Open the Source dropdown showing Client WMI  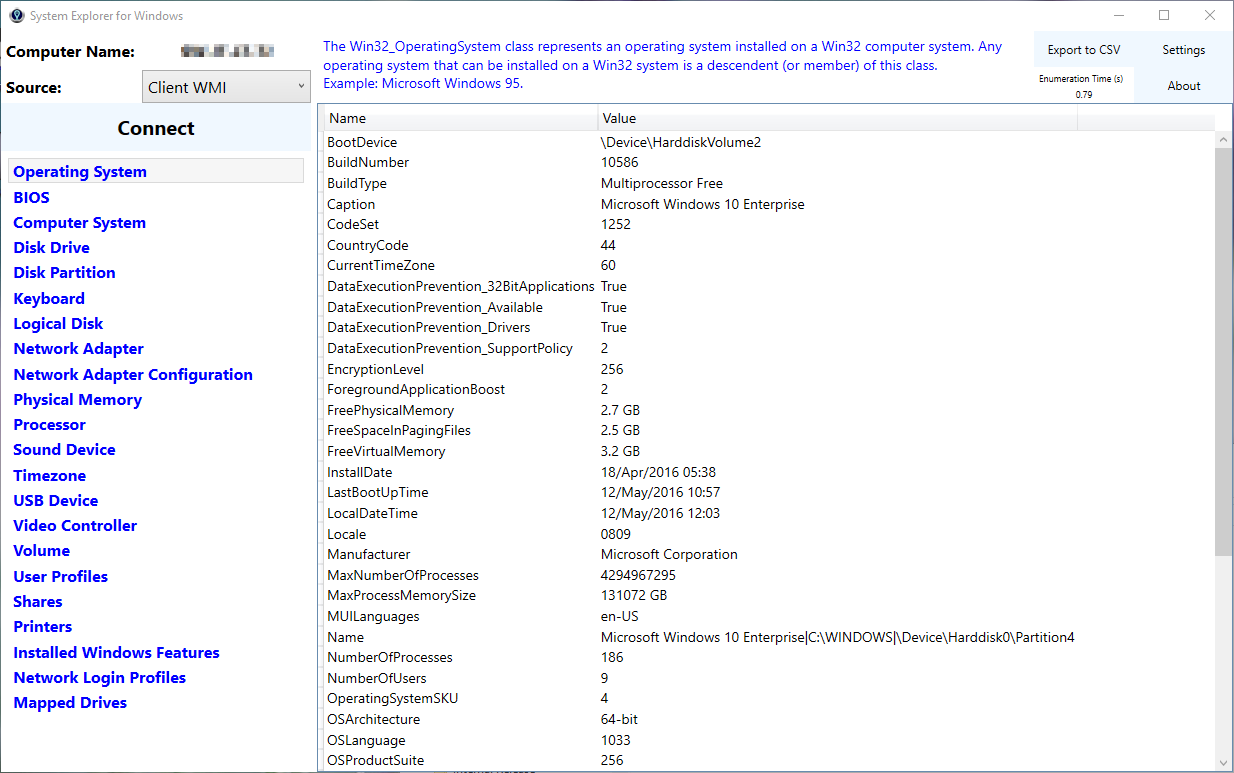point(226,87)
